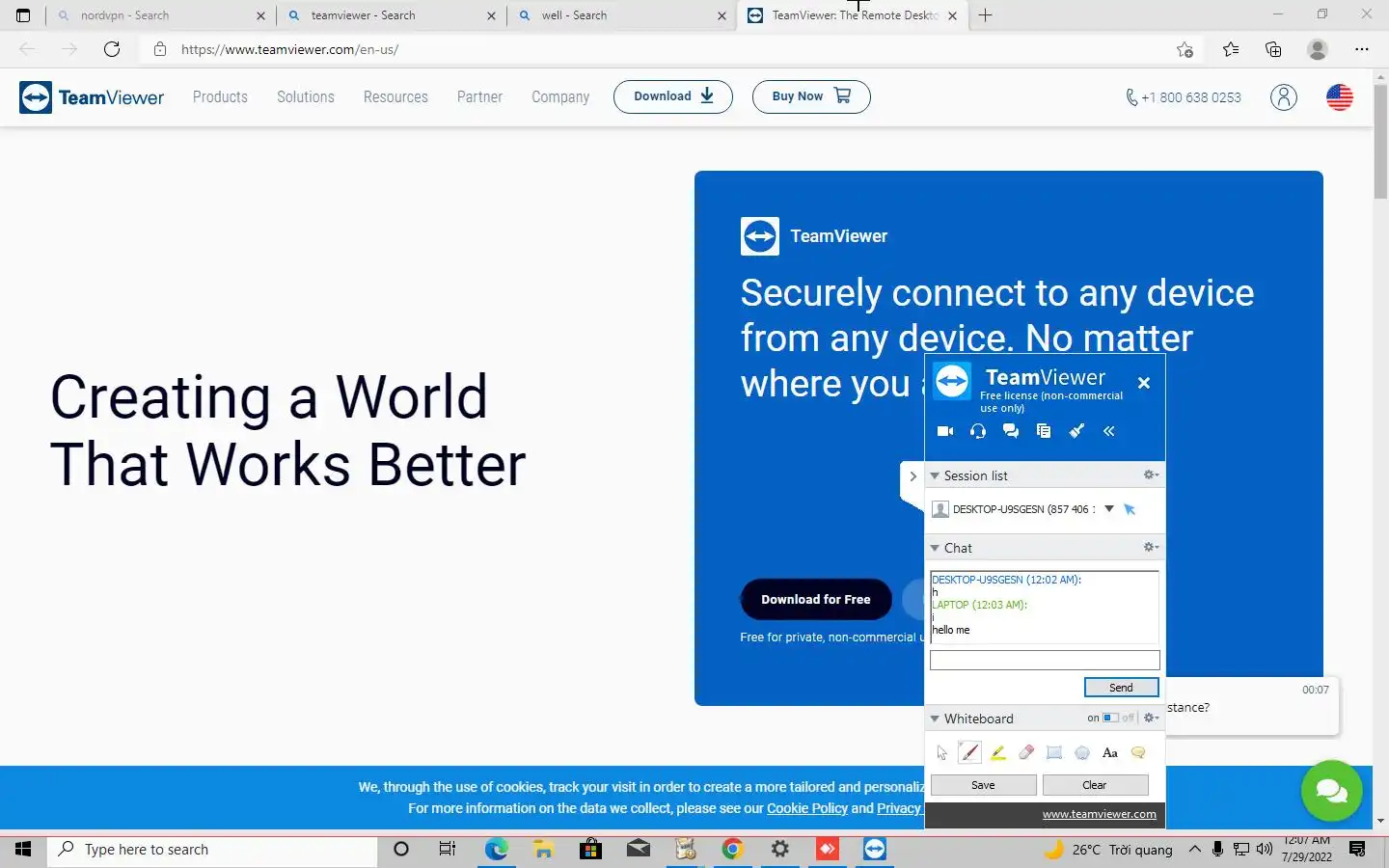Save the whiteboard drawing

[x=983, y=785]
